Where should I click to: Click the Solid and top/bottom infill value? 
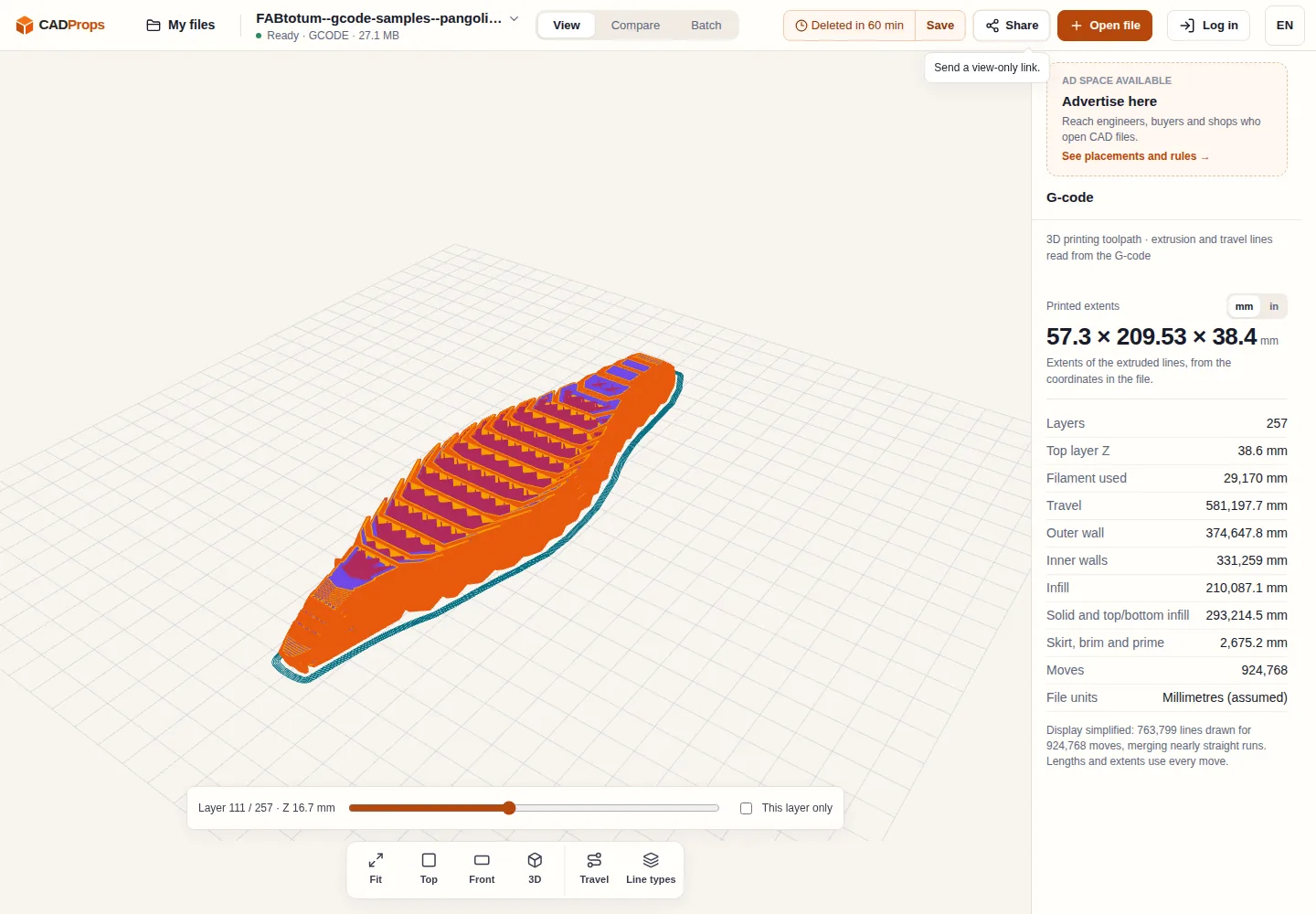click(x=1247, y=615)
